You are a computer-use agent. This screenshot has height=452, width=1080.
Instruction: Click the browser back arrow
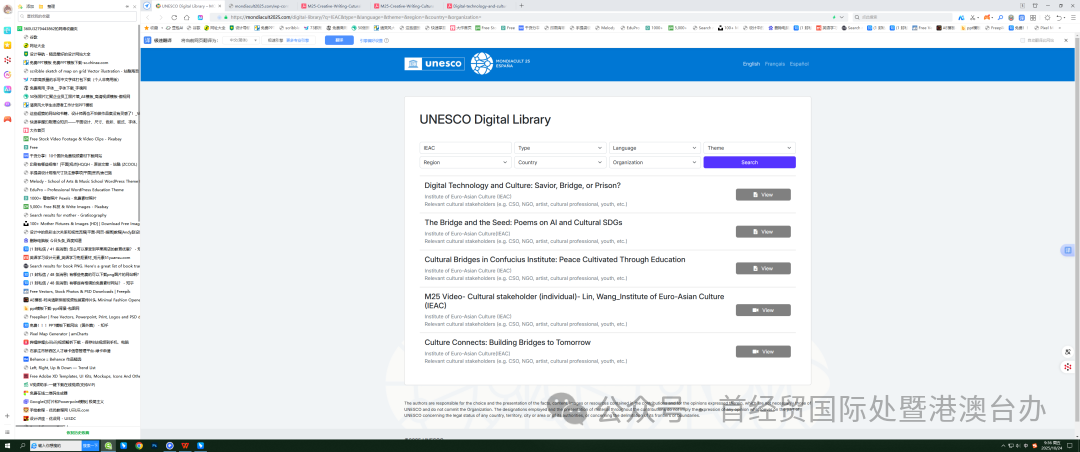click(147, 17)
